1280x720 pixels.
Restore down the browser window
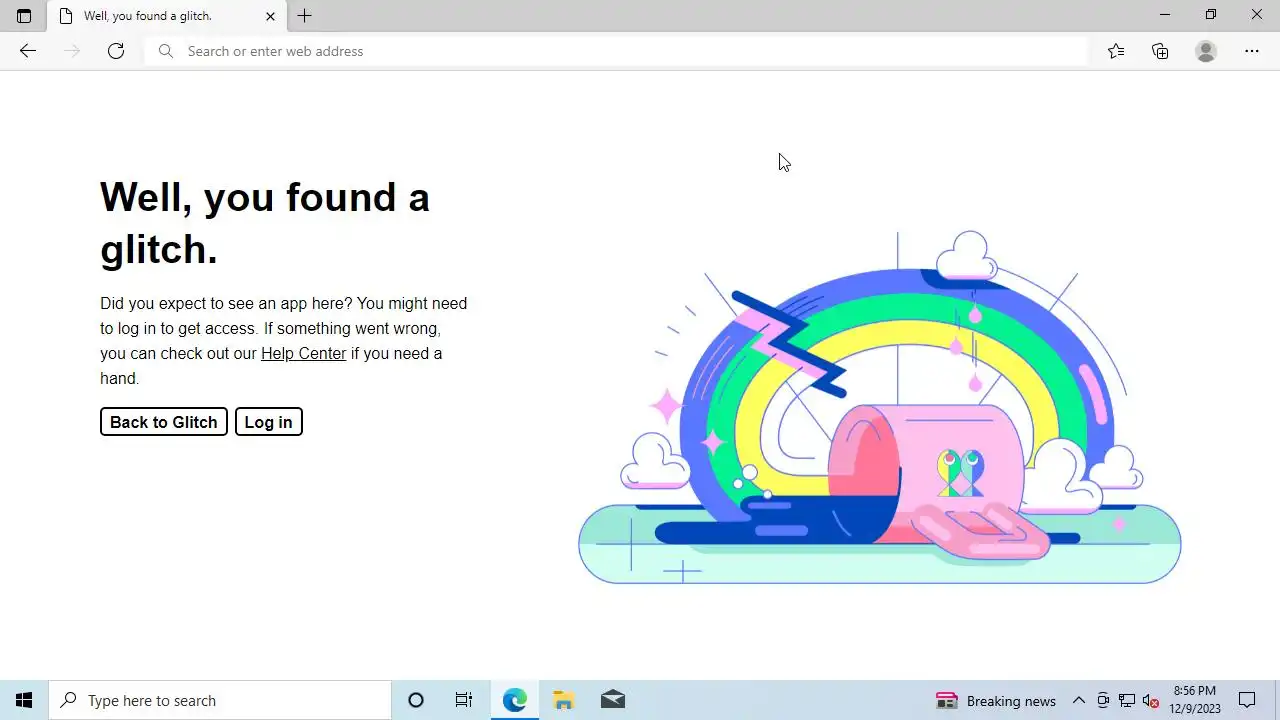click(1211, 15)
